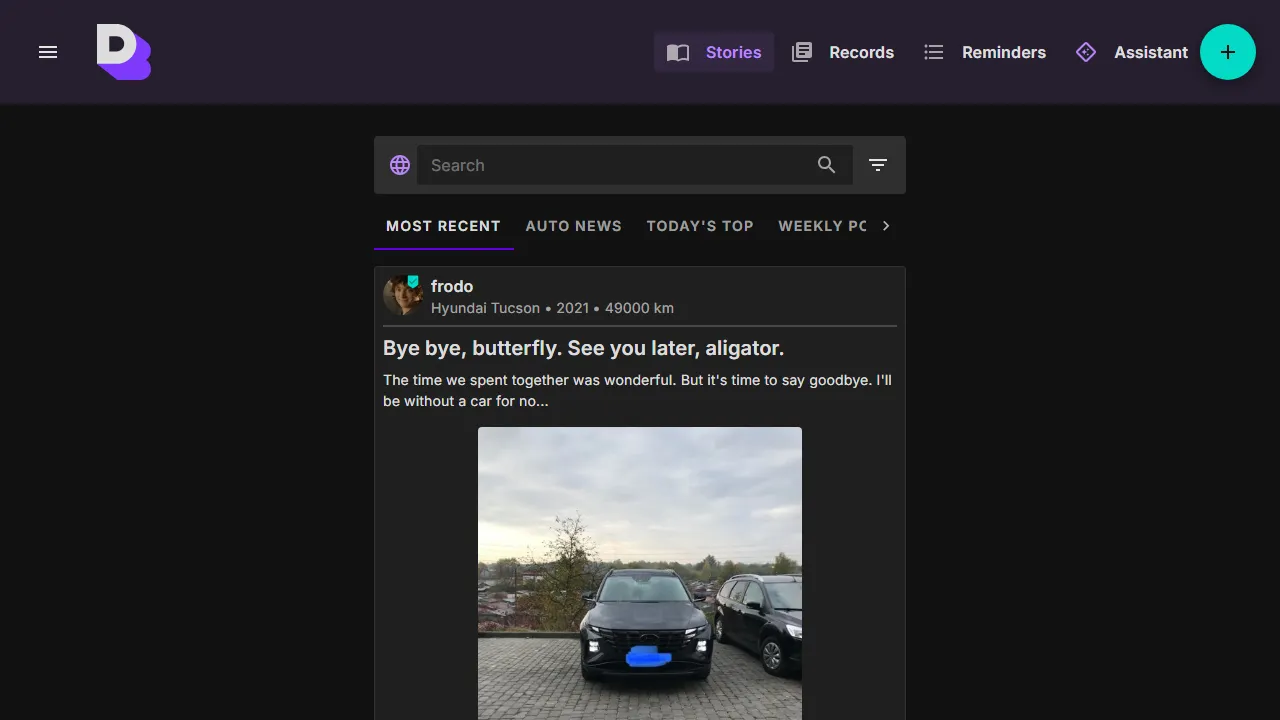Open the globe search-scope selector
This screenshot has height=720, width=1280.
coord(399,164)
